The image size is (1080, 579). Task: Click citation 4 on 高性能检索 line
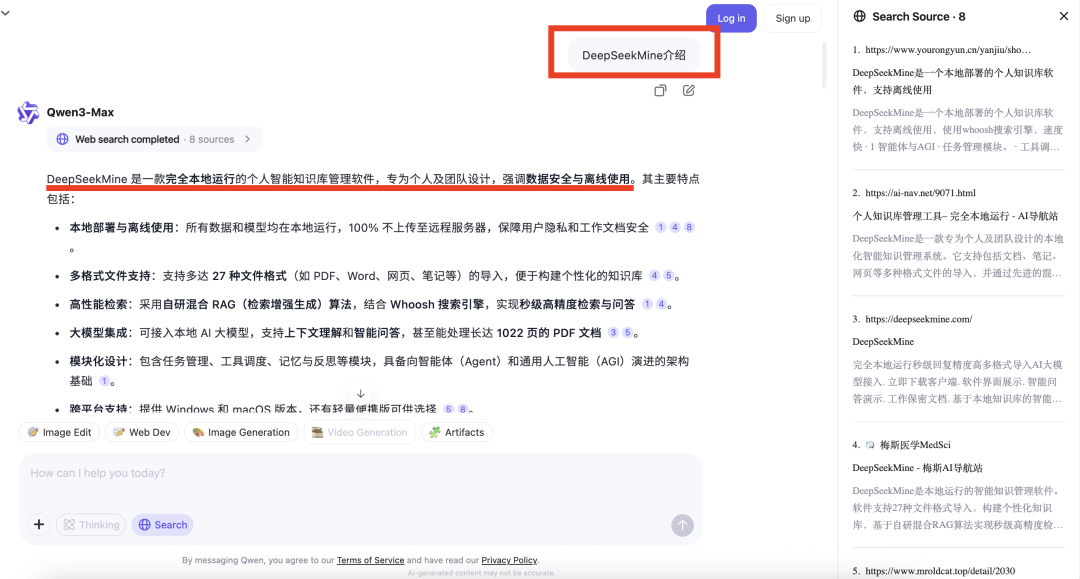coord(661,304)
